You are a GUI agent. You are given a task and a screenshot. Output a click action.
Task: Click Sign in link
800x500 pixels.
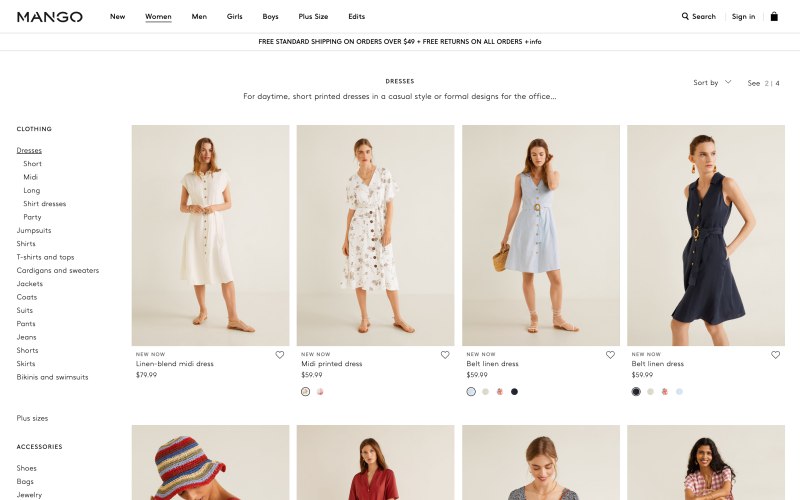[743, 16]
